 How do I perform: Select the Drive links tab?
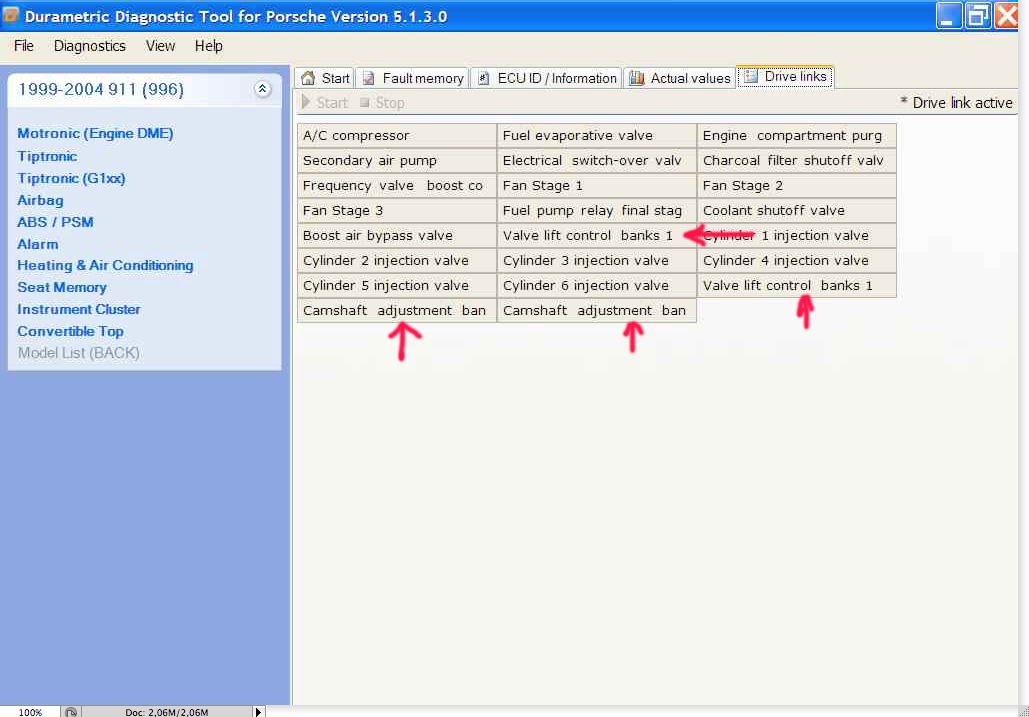[x=786, y=77]
